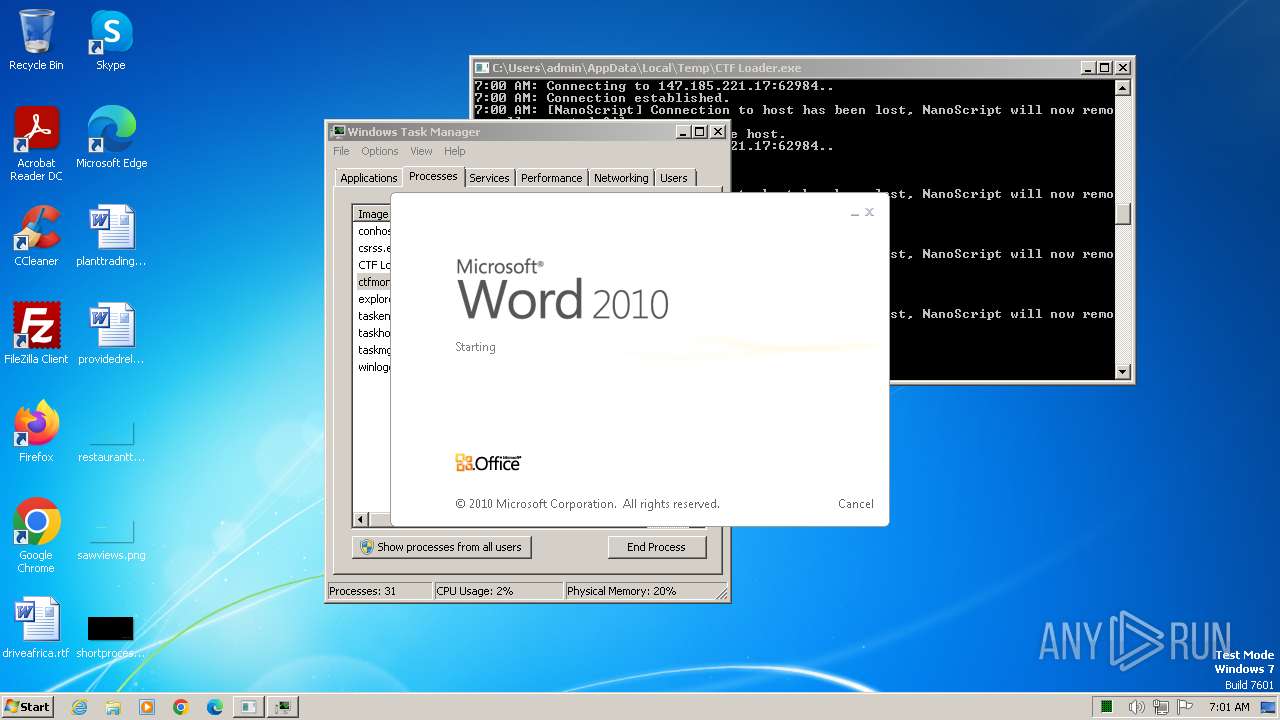Select the csrss process row
1280x720 pixels.
pyautogui.click(x=373, y=248)
